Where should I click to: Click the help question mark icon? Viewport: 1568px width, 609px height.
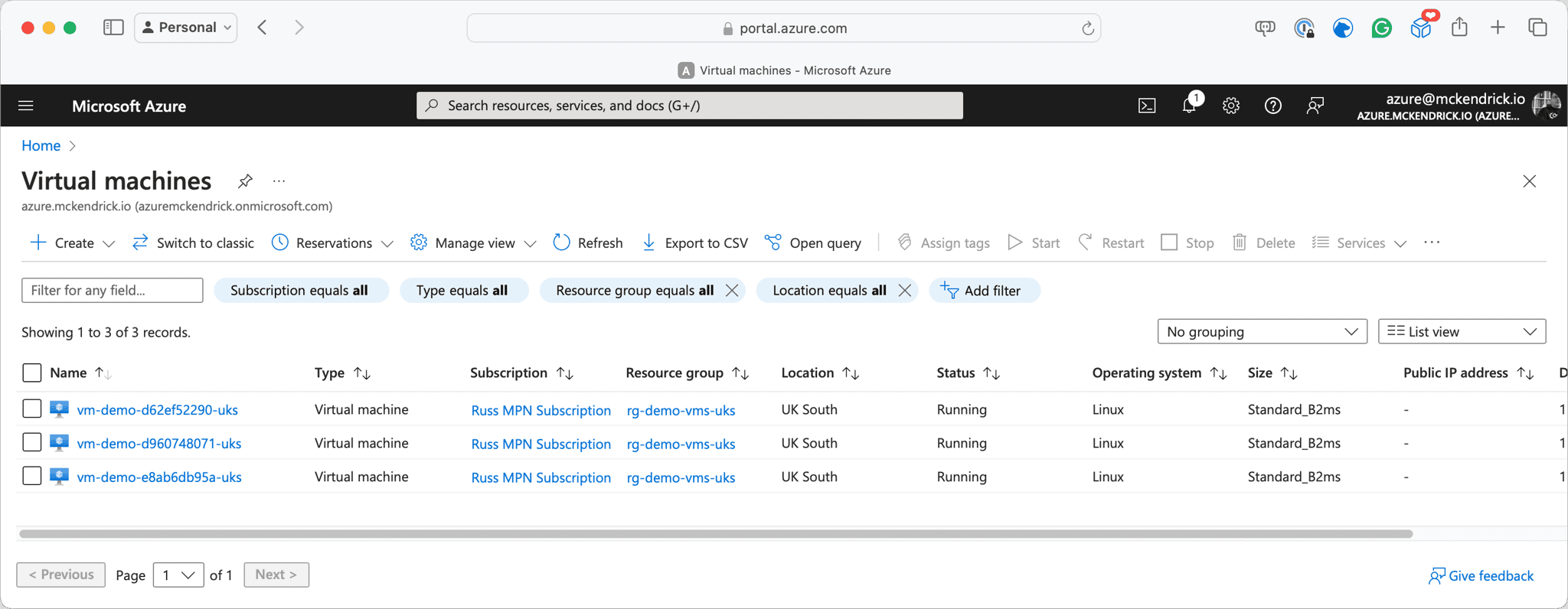pyautogui.click(x=1272, y=106)
